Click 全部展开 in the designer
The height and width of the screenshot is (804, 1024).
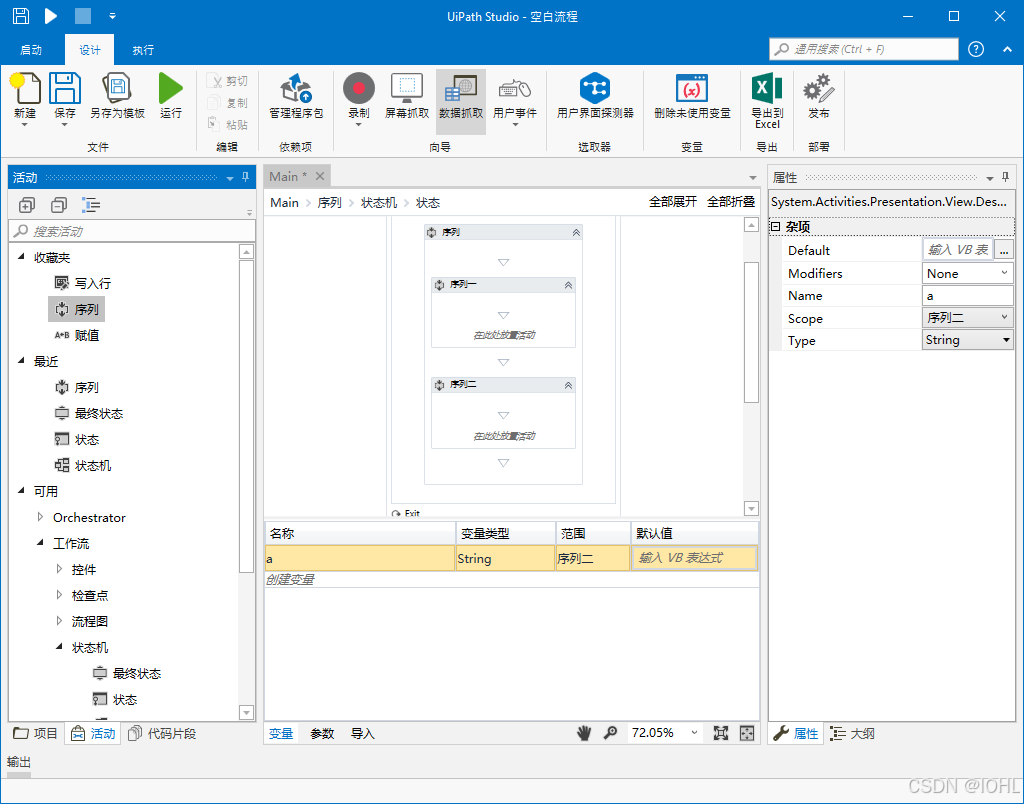(673, 202)
